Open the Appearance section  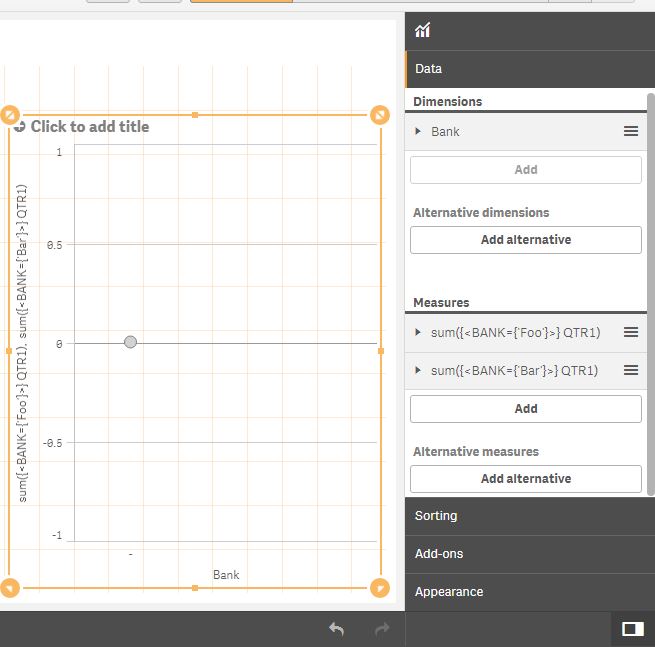pos(530,592)
